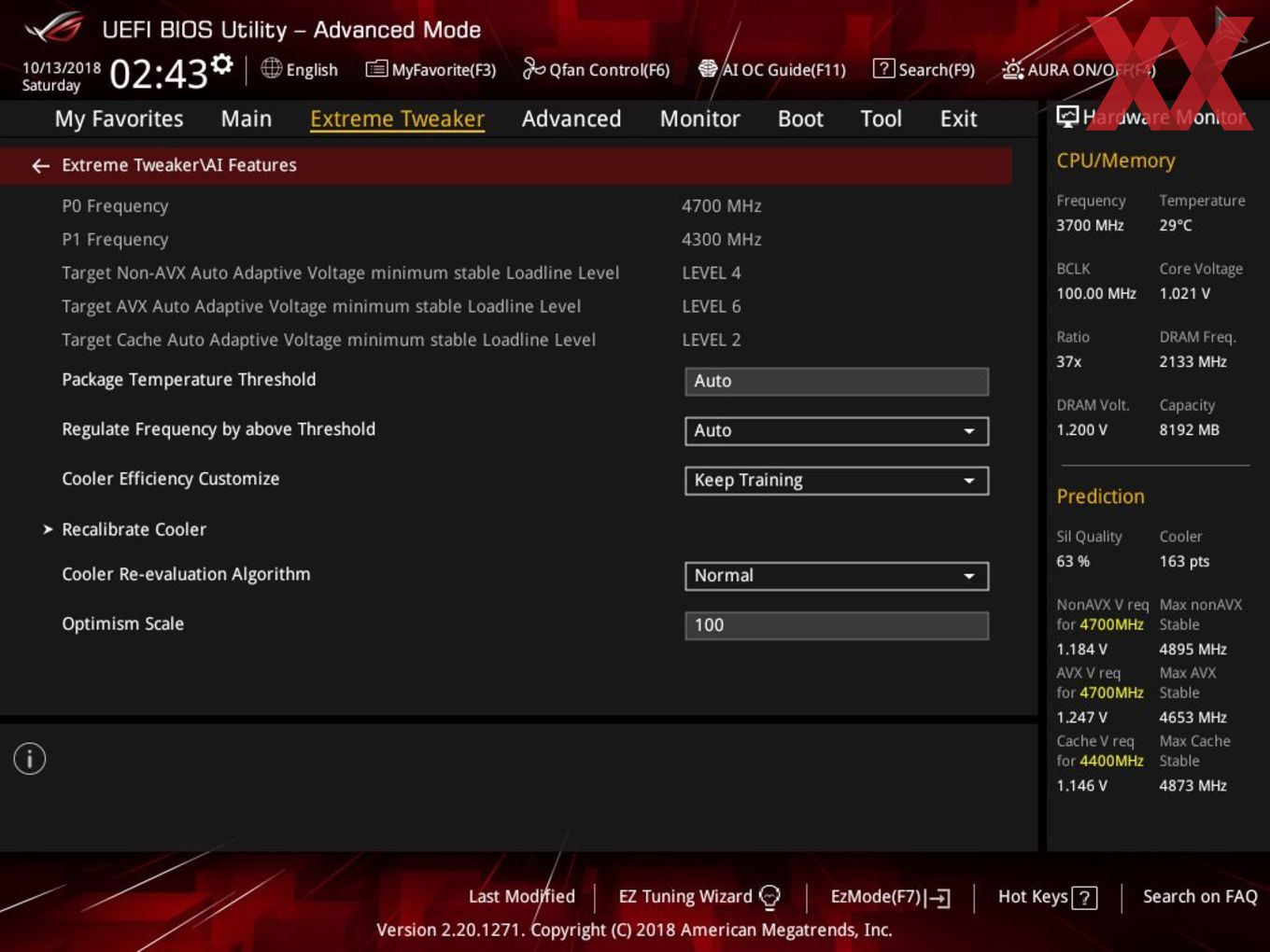Open the Monitor tab
Viewport: 1270px width, 952px height.
(700, 119)
